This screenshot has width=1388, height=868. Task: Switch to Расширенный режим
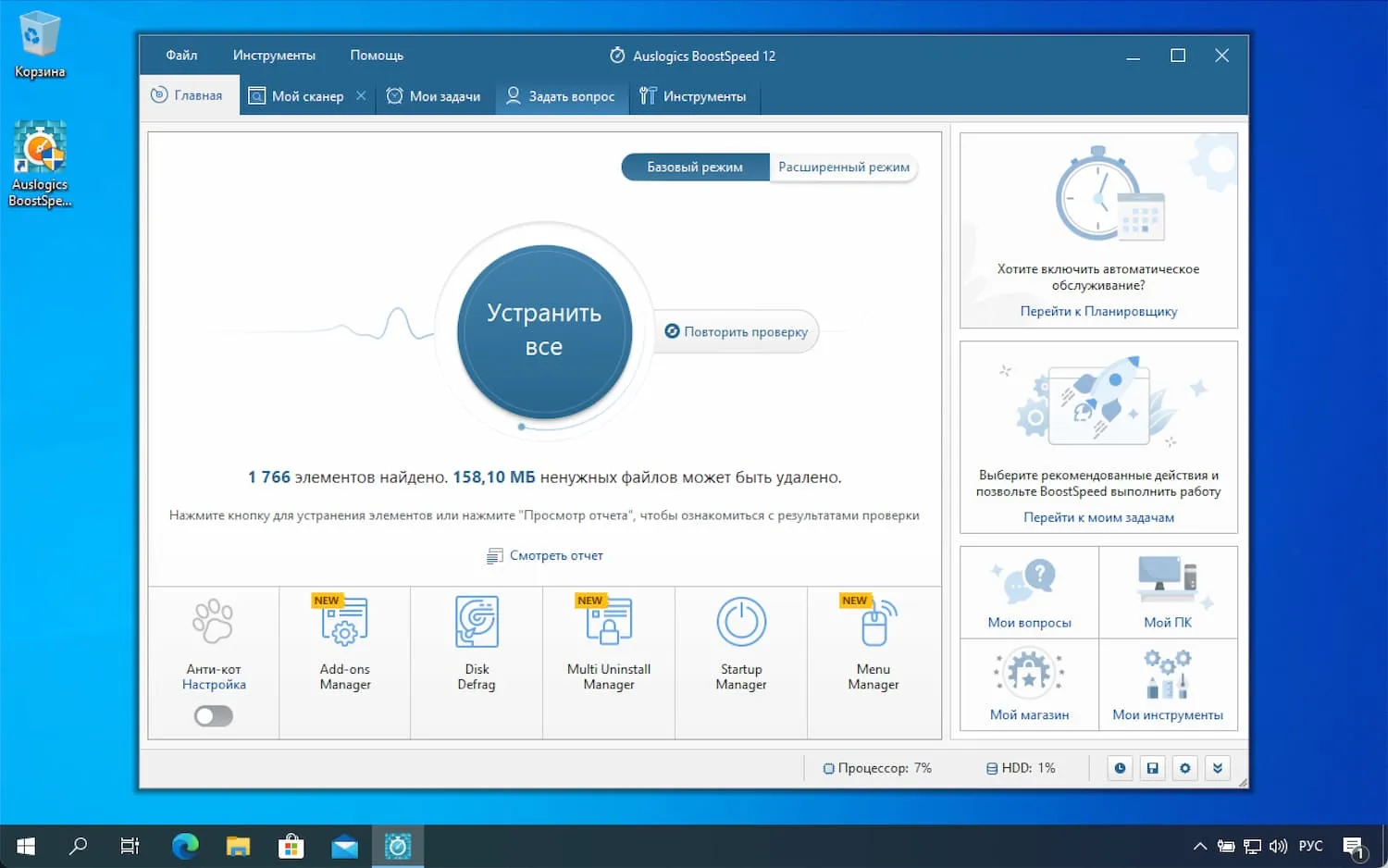pos(844,167)
